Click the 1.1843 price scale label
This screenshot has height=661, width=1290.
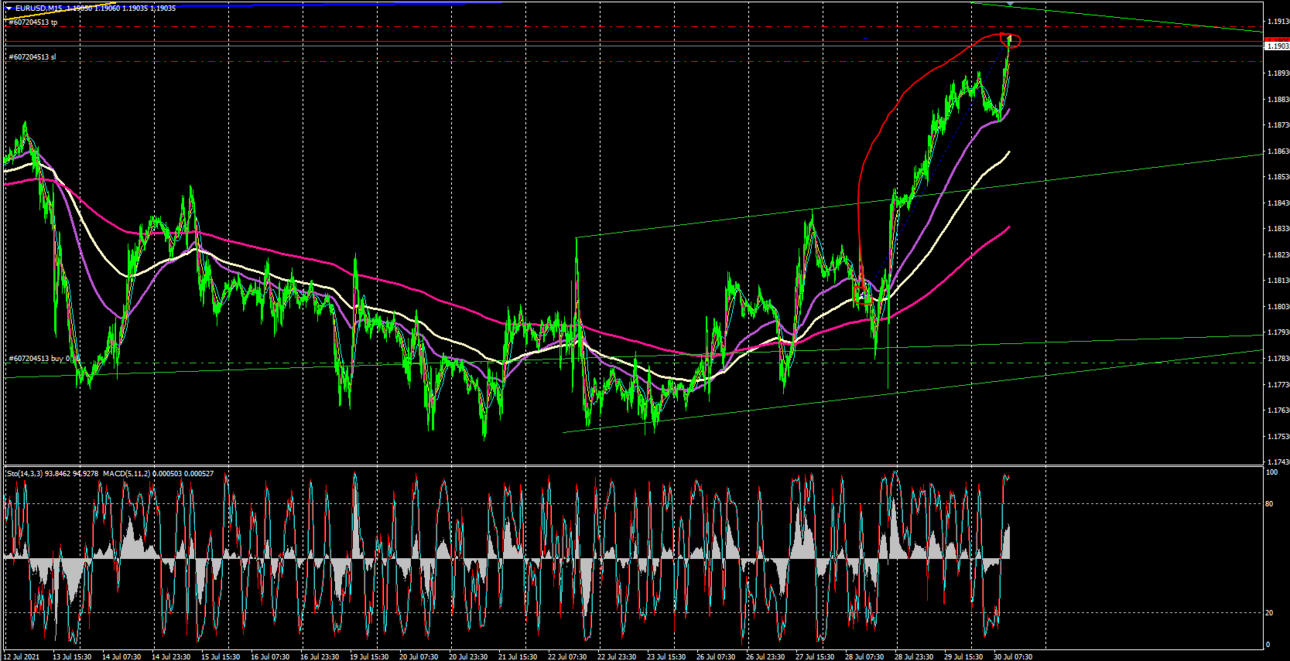click(1277, 203)
